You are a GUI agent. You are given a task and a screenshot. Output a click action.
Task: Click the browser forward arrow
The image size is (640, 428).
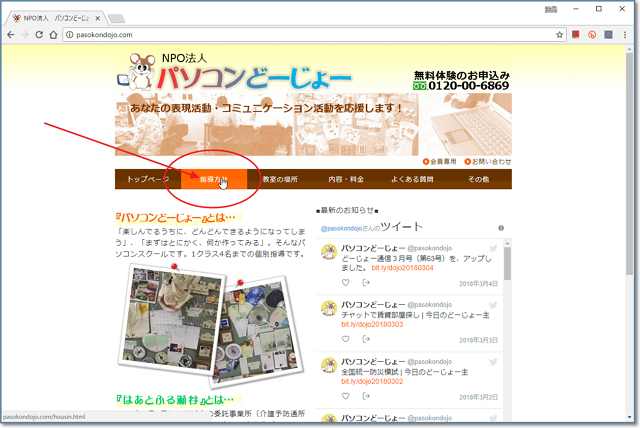coord(25,35)
